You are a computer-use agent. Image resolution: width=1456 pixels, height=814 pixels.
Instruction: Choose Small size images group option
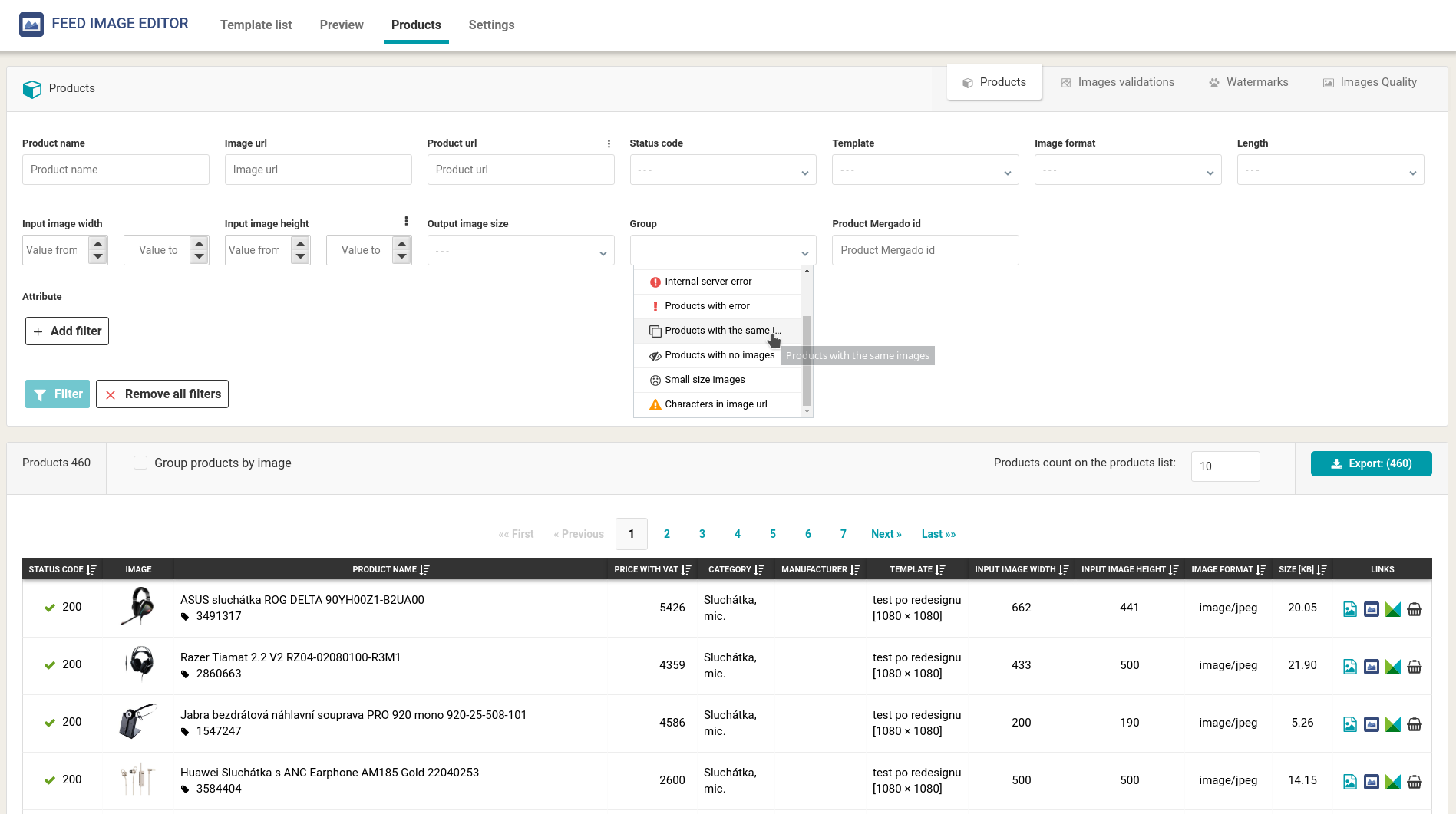[x=718, y=380]
